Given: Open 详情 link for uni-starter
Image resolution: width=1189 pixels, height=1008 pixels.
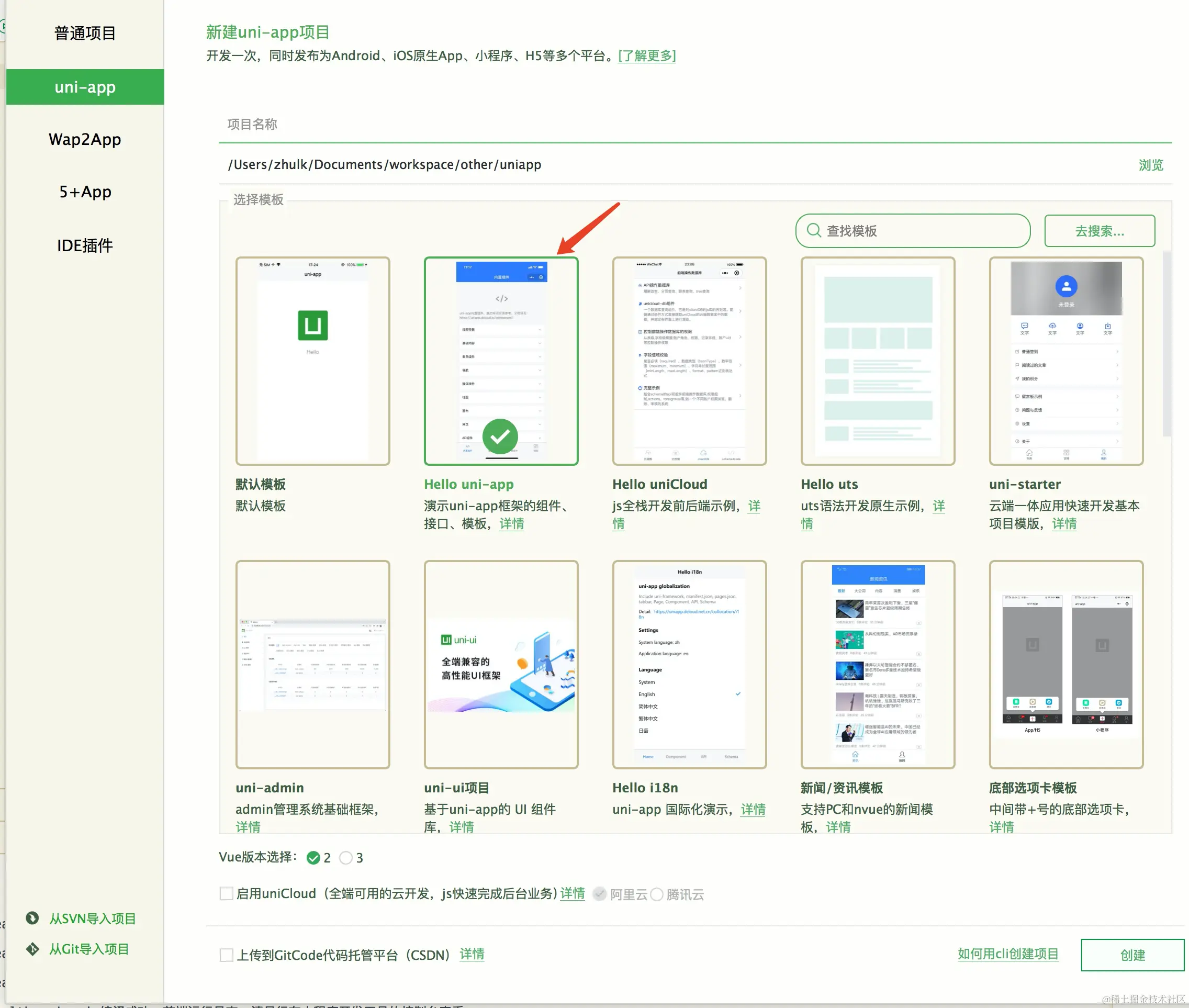Looking at the screenshot, I should click(1064, 523).
